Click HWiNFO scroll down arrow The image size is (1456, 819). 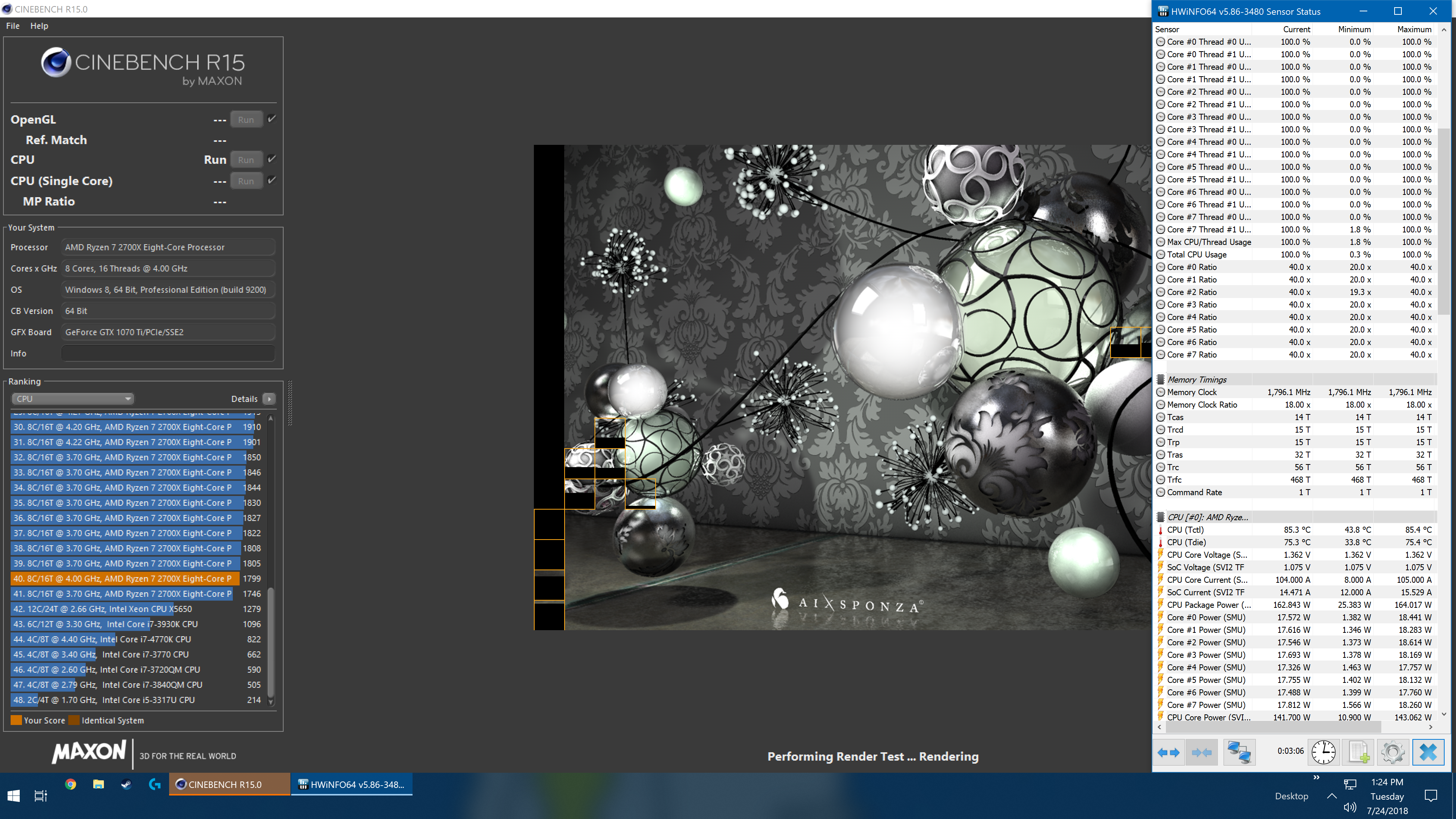(1444, 714)
